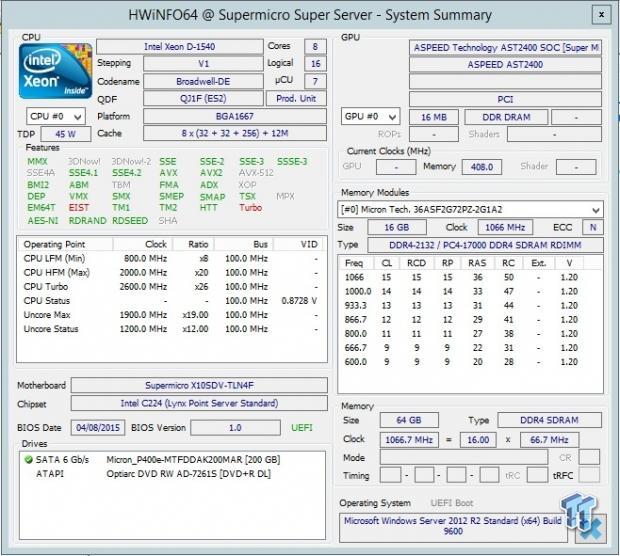Click the RDSEED feature label

pos(130,221)
